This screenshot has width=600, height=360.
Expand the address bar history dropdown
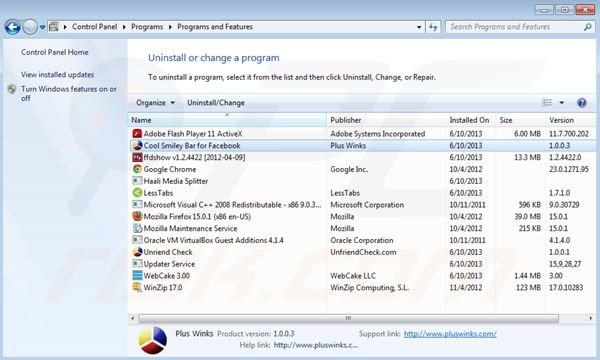pyautogui.click(x=419, y=27)
